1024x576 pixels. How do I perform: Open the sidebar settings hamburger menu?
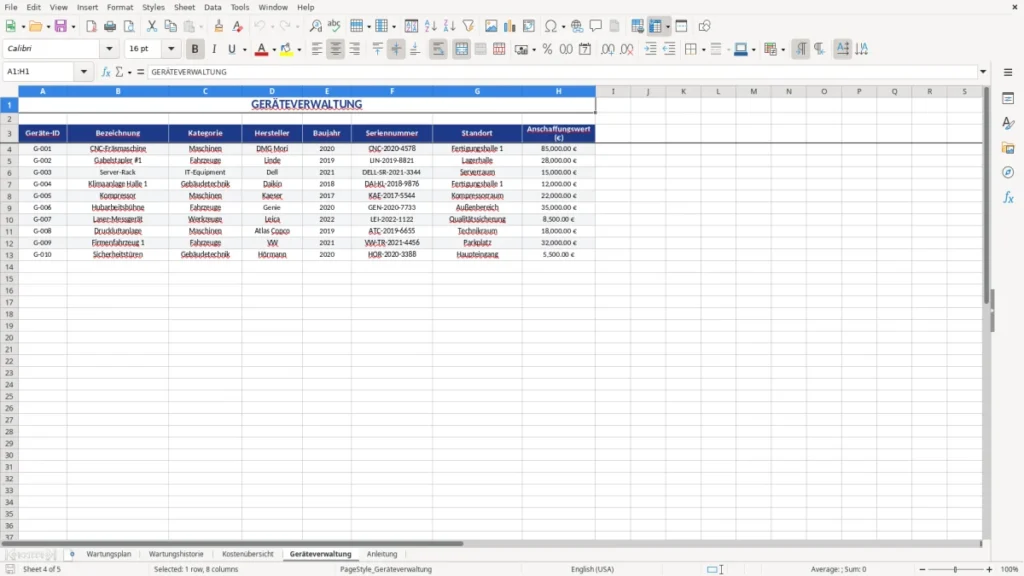pyautogui.click(x=1008, y=72)
